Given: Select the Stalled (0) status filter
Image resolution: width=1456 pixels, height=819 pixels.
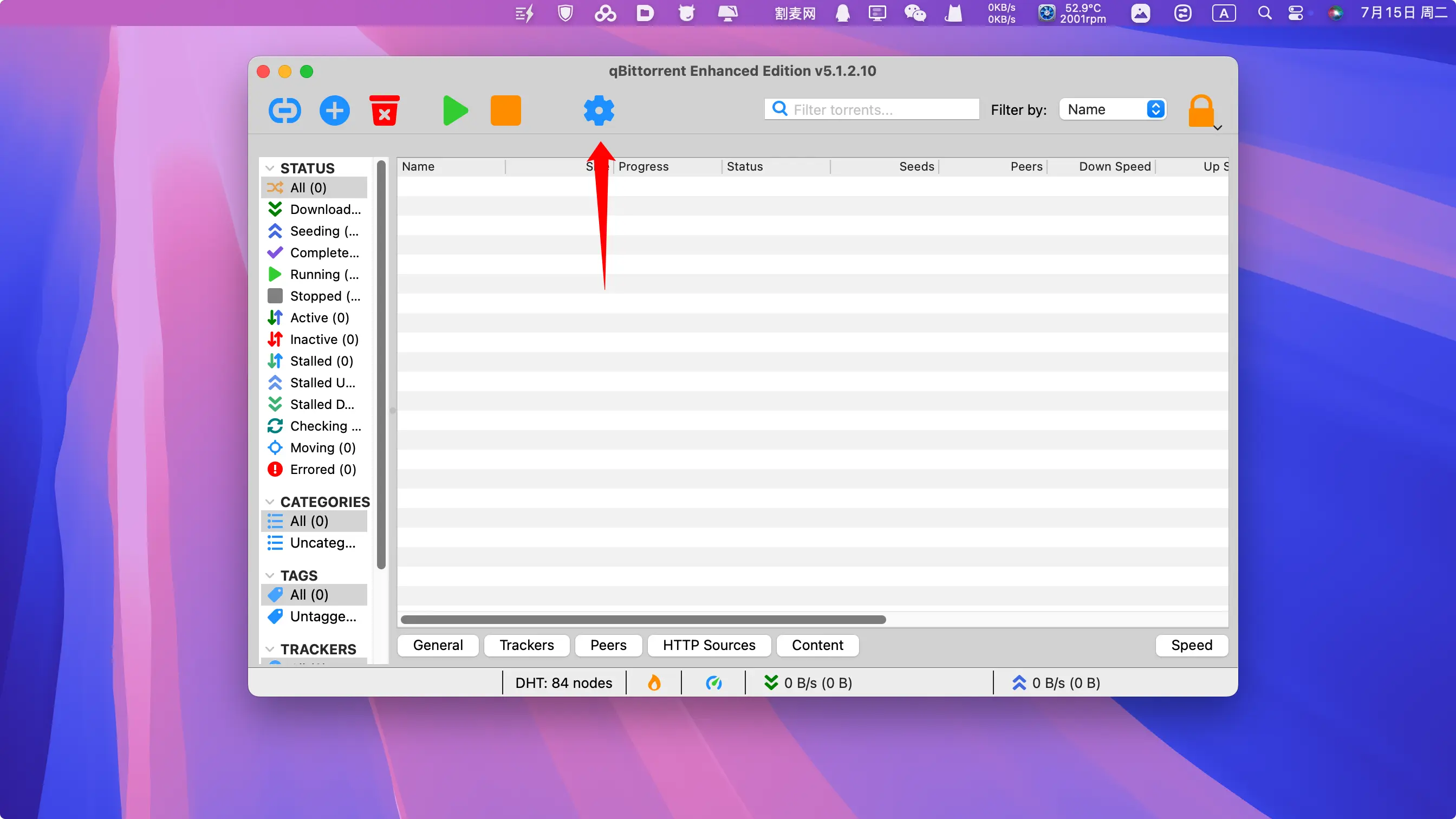Looking at the screenshot, I should (314, 361).
